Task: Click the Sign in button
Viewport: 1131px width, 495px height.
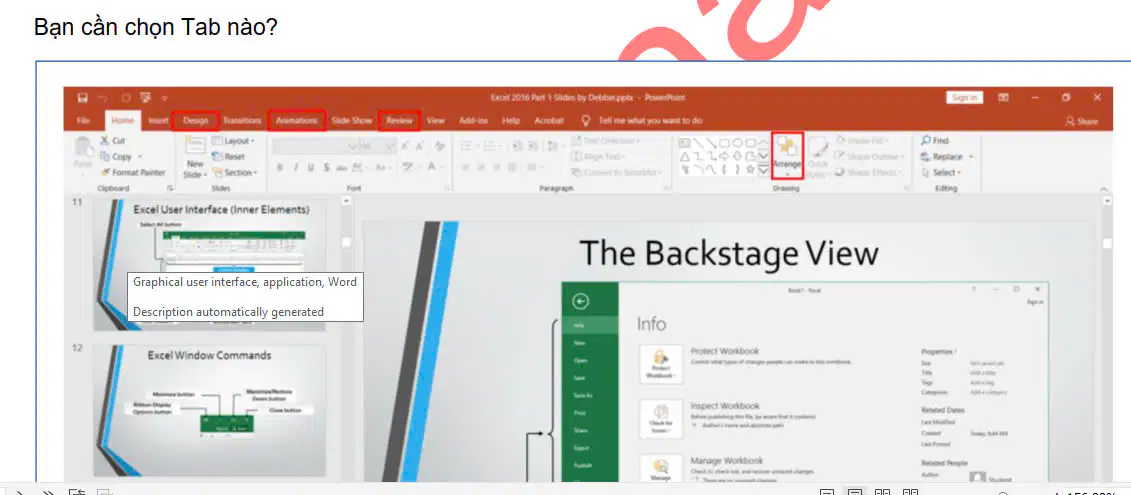Action: pos(964,97)
